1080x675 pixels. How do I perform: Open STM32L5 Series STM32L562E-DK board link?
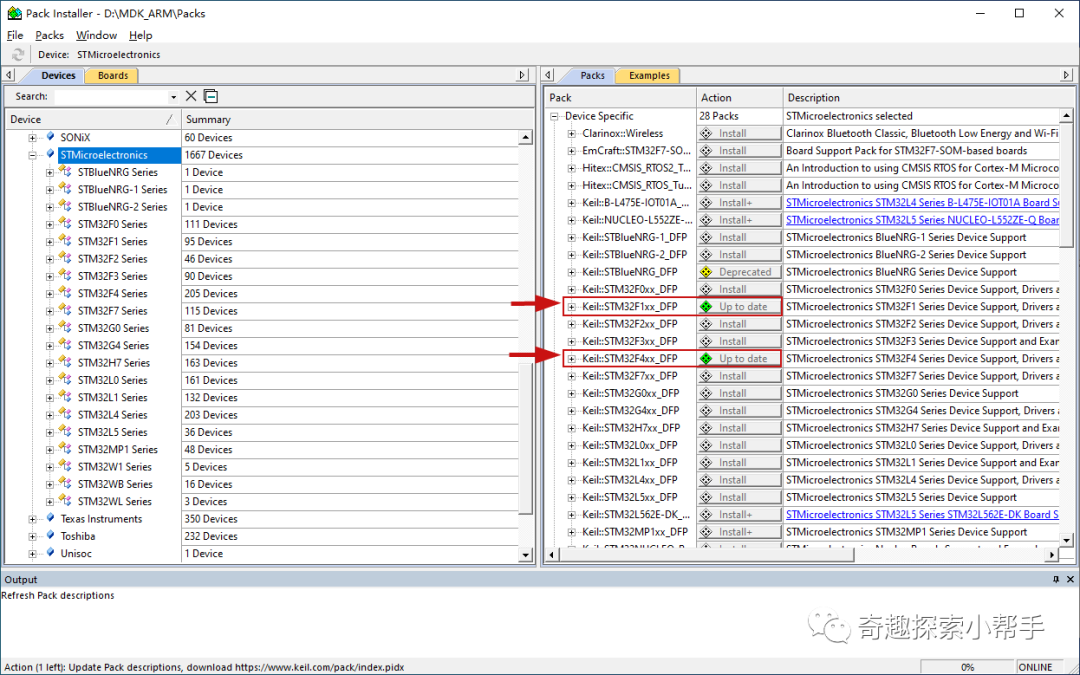pyautogui.click(x=922, y=515)
